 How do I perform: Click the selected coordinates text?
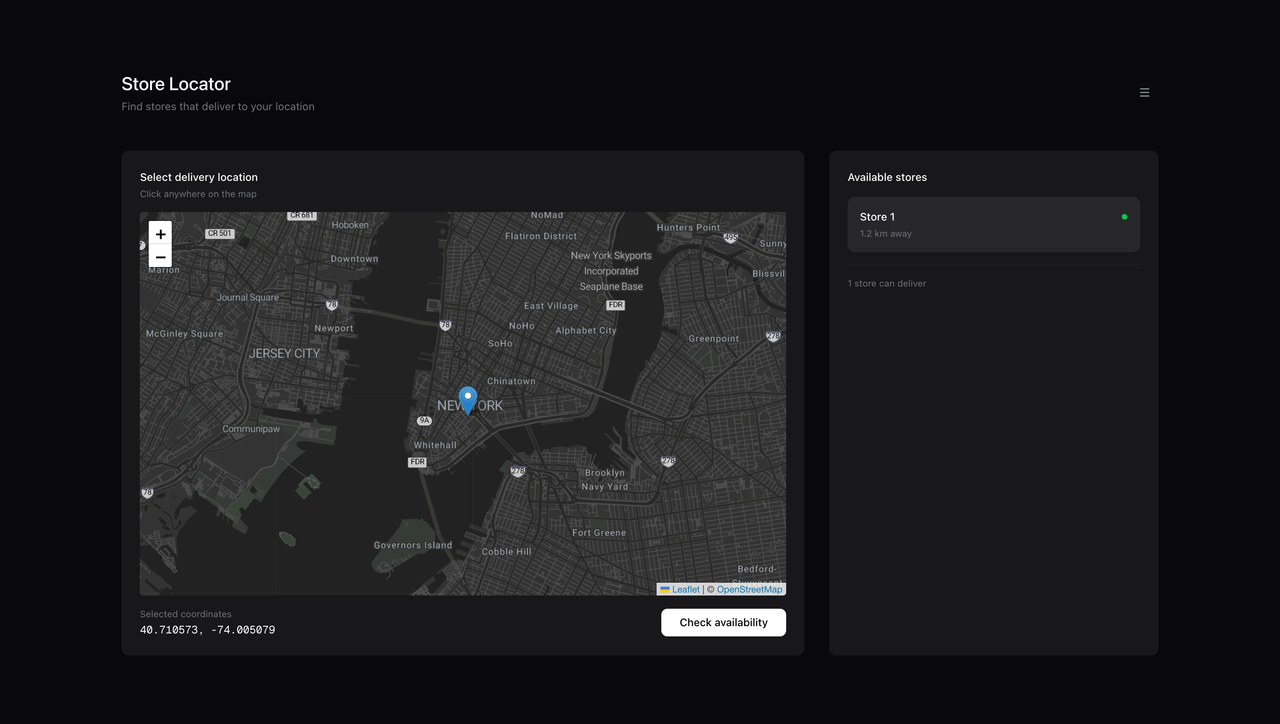click(x=207, y=629)
